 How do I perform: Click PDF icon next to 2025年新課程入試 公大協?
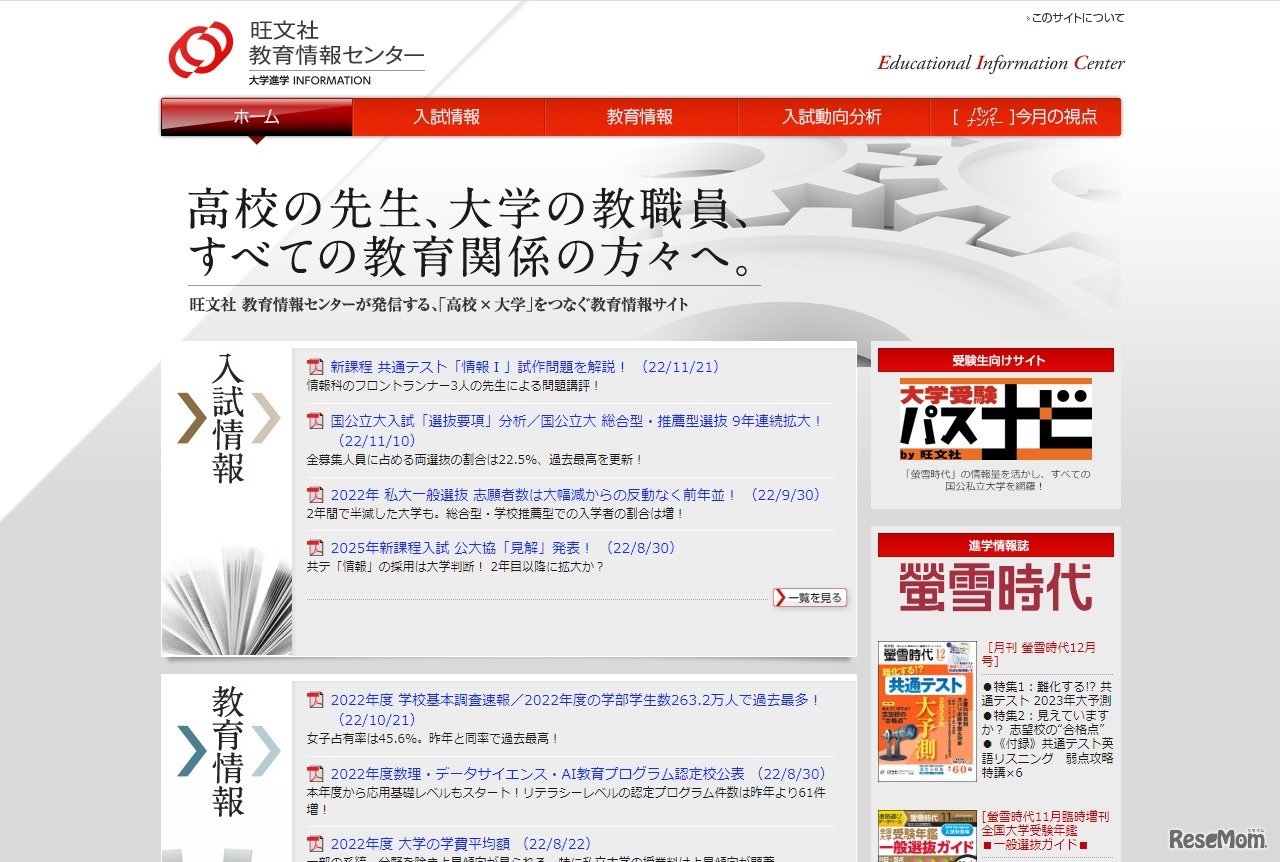coord(315,548)
